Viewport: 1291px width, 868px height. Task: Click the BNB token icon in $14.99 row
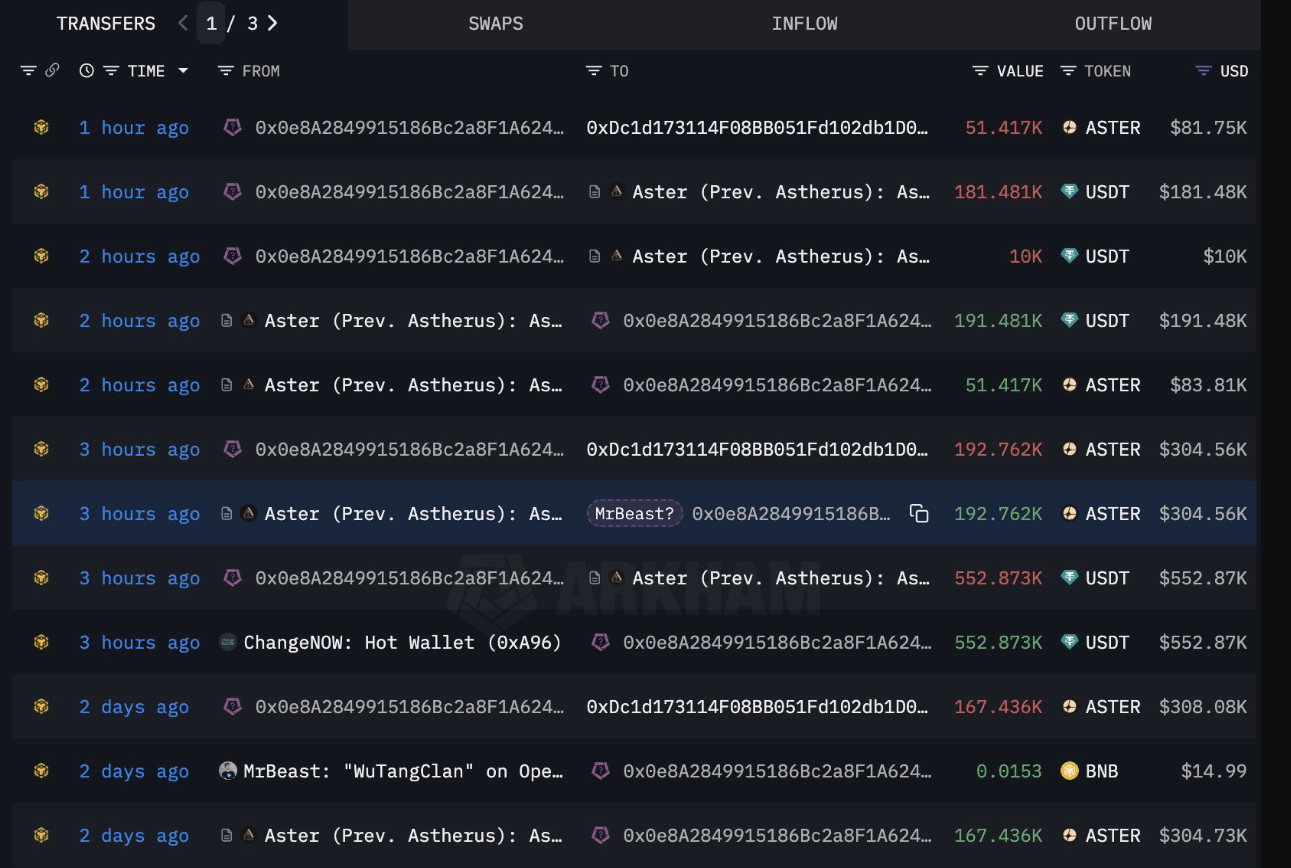pyautogui.click(x=1069, y=771)
